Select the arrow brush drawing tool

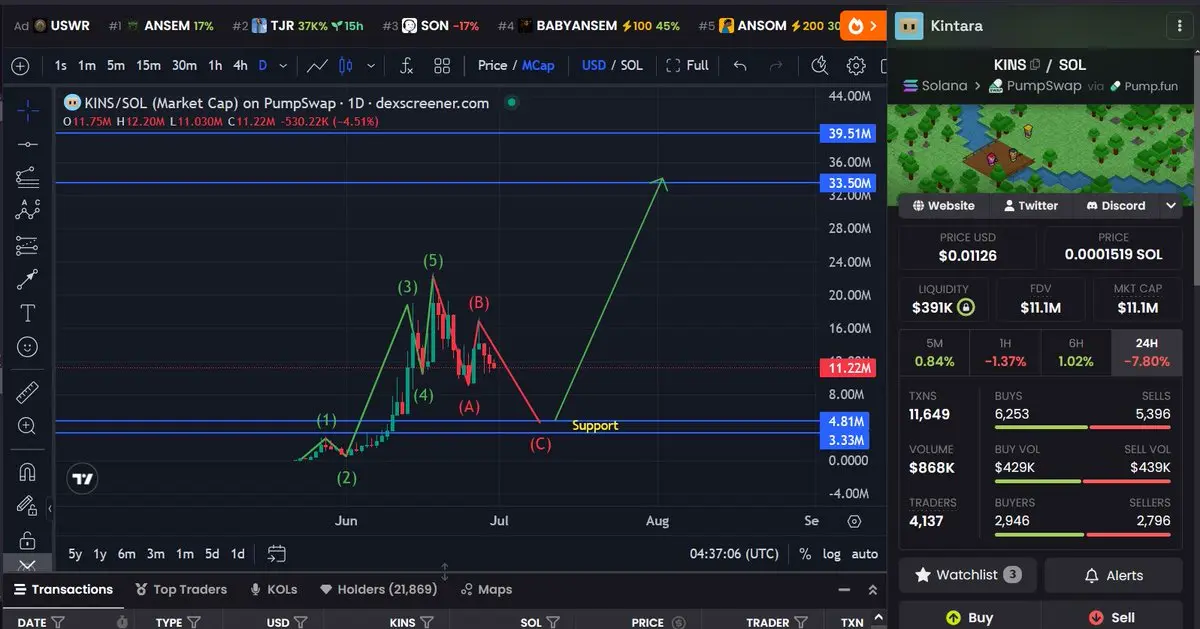tap(27, 279)
